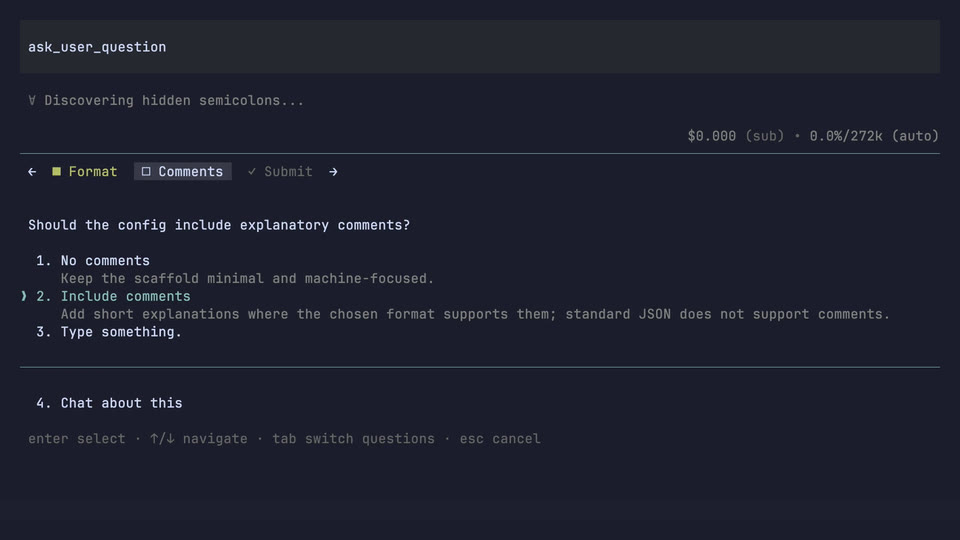
Task: Click the 0.0%/272k (auto) context indicator
Action: click(x=874, y=136)
